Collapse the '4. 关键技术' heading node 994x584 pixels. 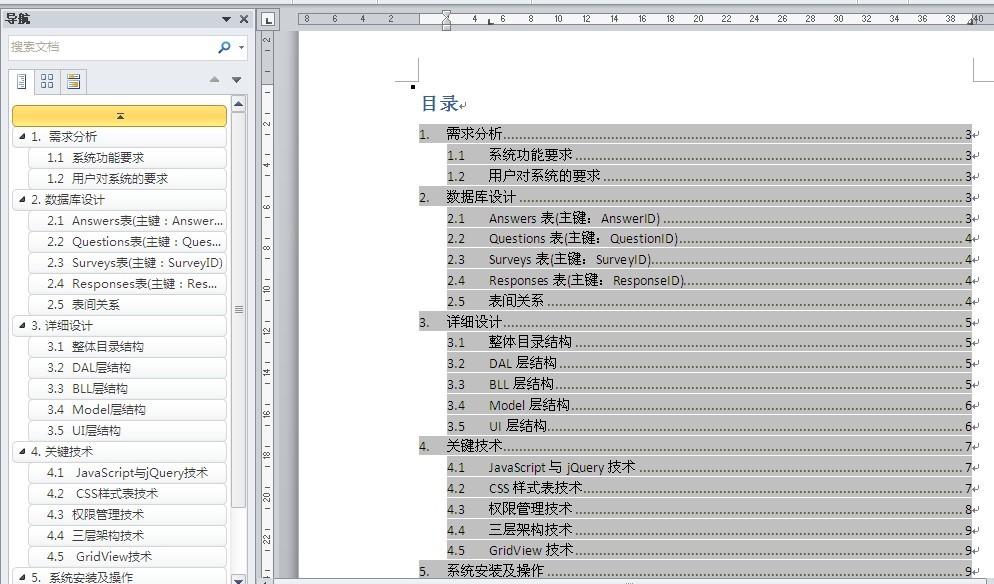coord(21,452)
